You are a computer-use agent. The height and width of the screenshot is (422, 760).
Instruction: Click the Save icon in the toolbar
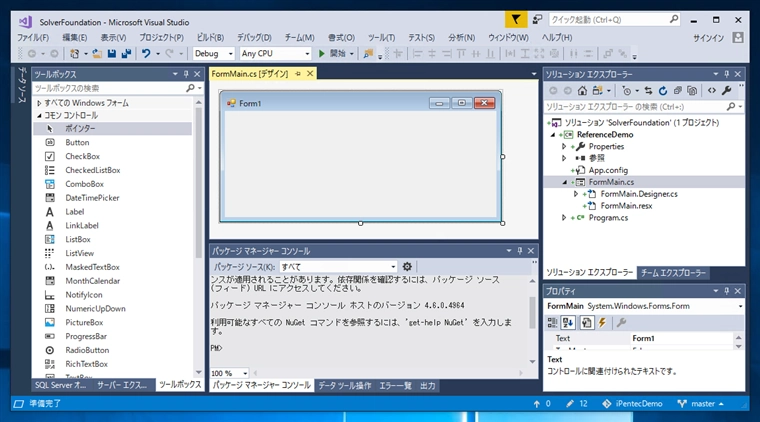tap(112, 53)
